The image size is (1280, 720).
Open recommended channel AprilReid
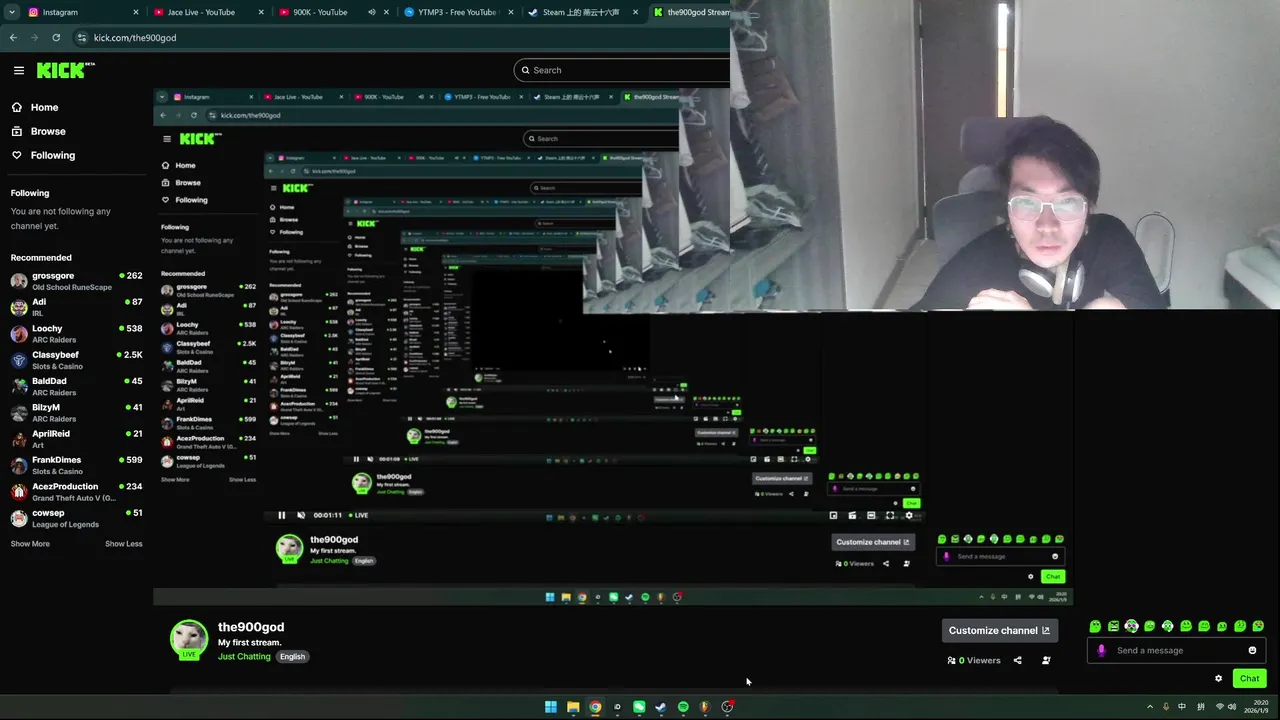point(76,439)
